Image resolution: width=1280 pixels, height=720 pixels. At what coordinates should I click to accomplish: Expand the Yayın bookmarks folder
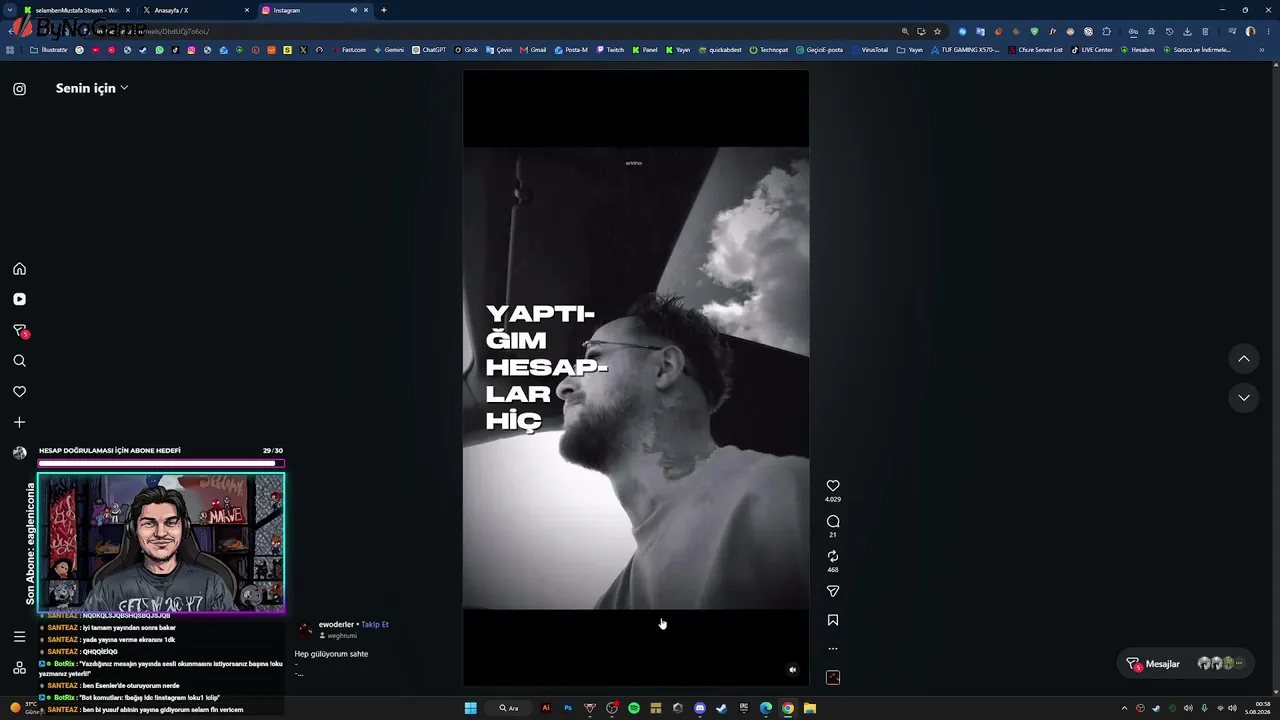910,50
